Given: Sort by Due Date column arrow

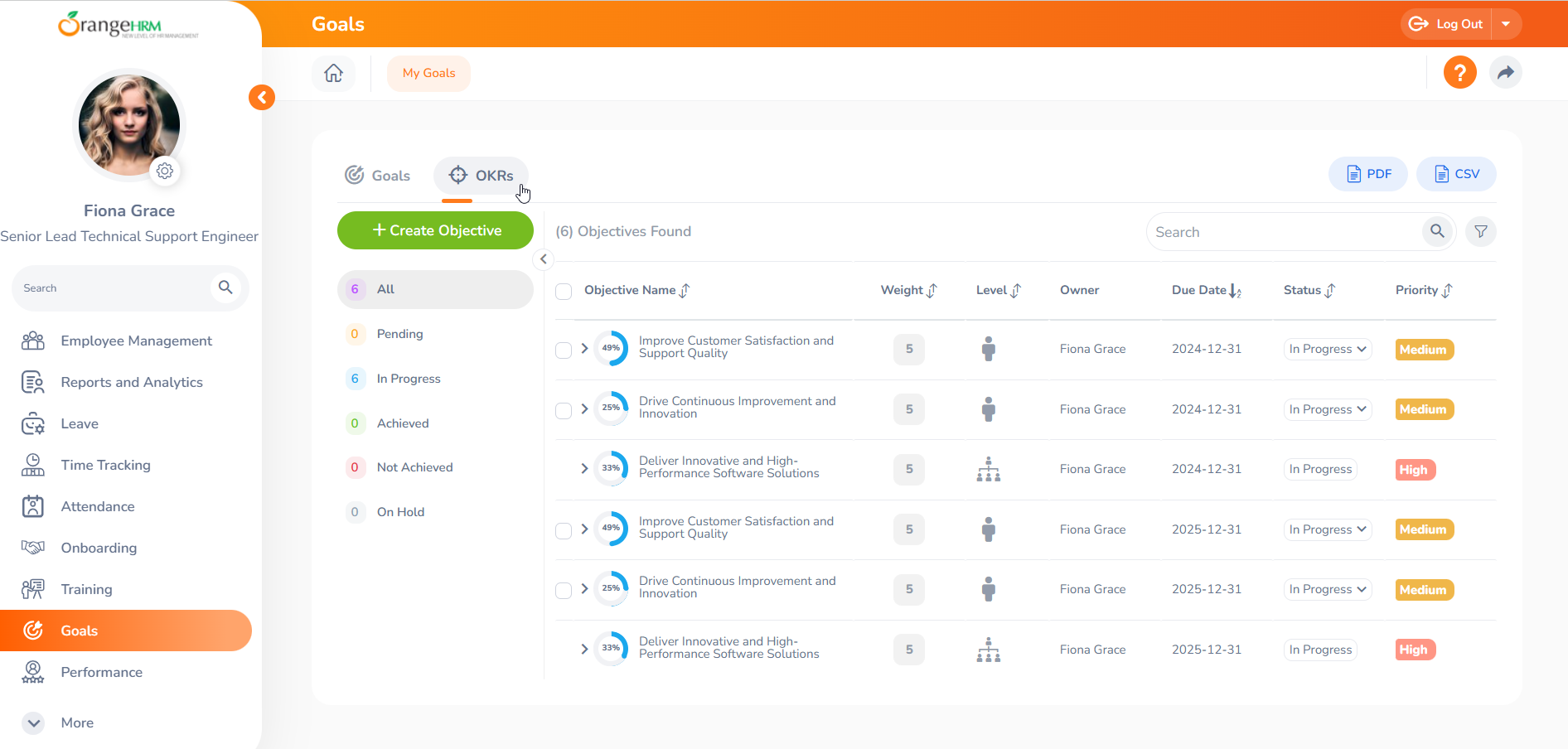Looking at the screenshot, I should pyautogui.click(x=1235, y=291).
